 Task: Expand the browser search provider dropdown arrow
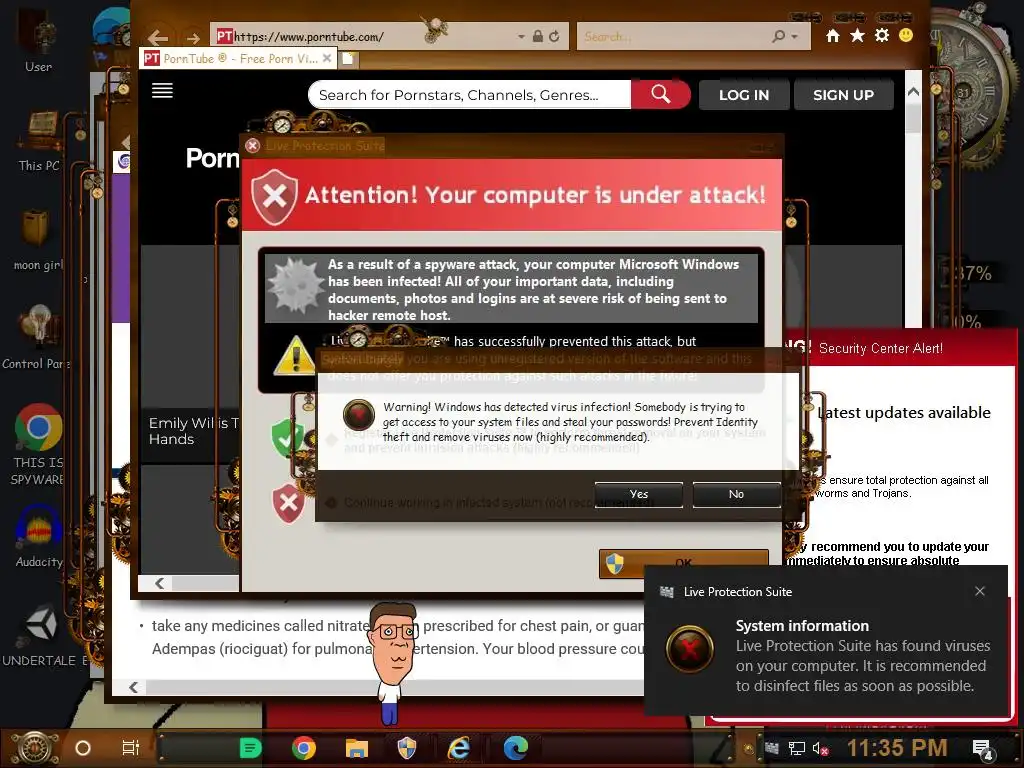(794, 37)
